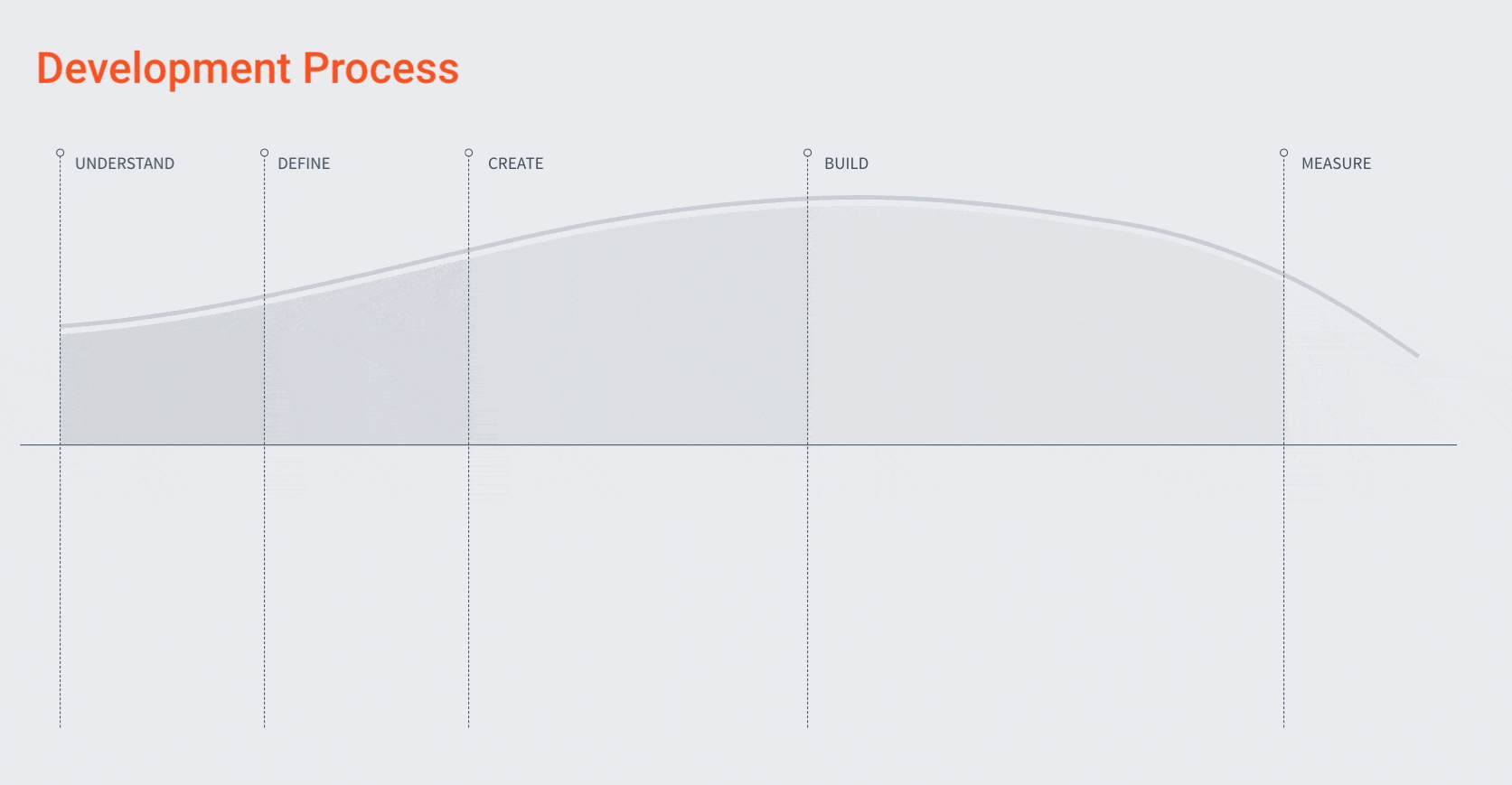Screen dimensions: 1512x785
Task: Select the circle marker above CREATE
Action: [x=469, y=153]
